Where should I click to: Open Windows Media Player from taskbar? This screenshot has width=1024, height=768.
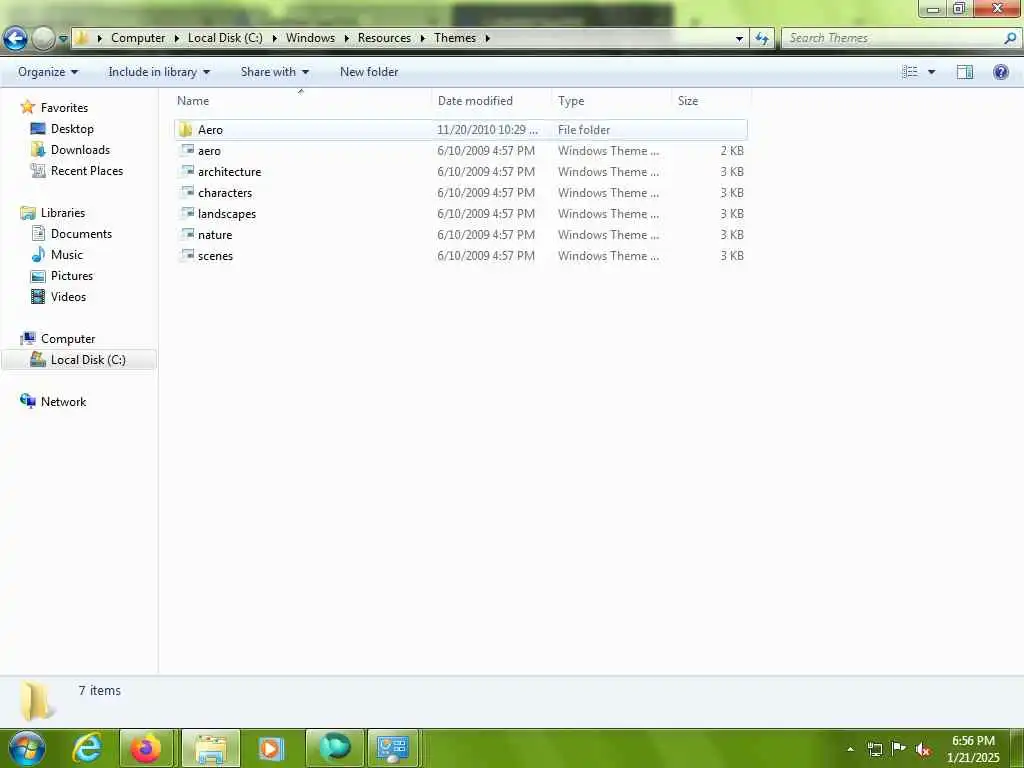point(271,748)
